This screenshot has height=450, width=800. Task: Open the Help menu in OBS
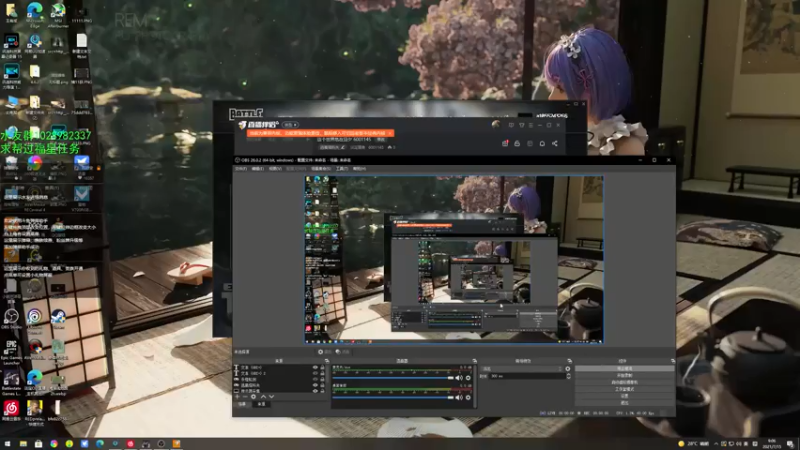[359, 169]
